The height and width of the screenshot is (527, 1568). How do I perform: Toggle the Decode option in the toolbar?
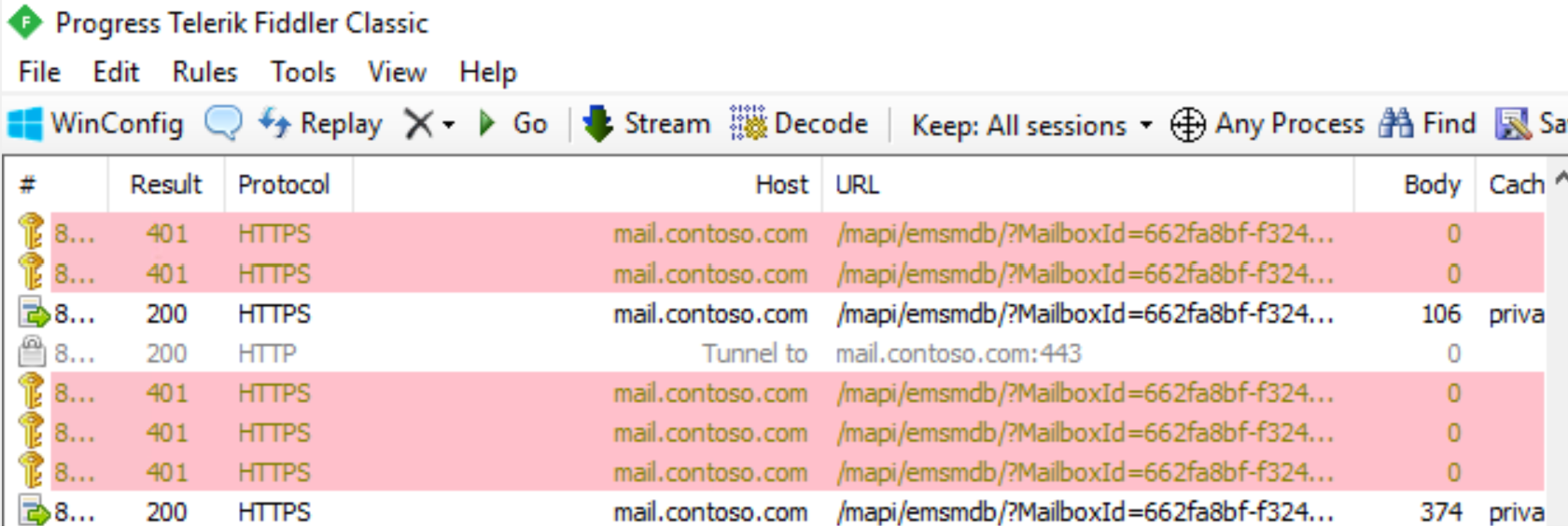pos(799,124)
